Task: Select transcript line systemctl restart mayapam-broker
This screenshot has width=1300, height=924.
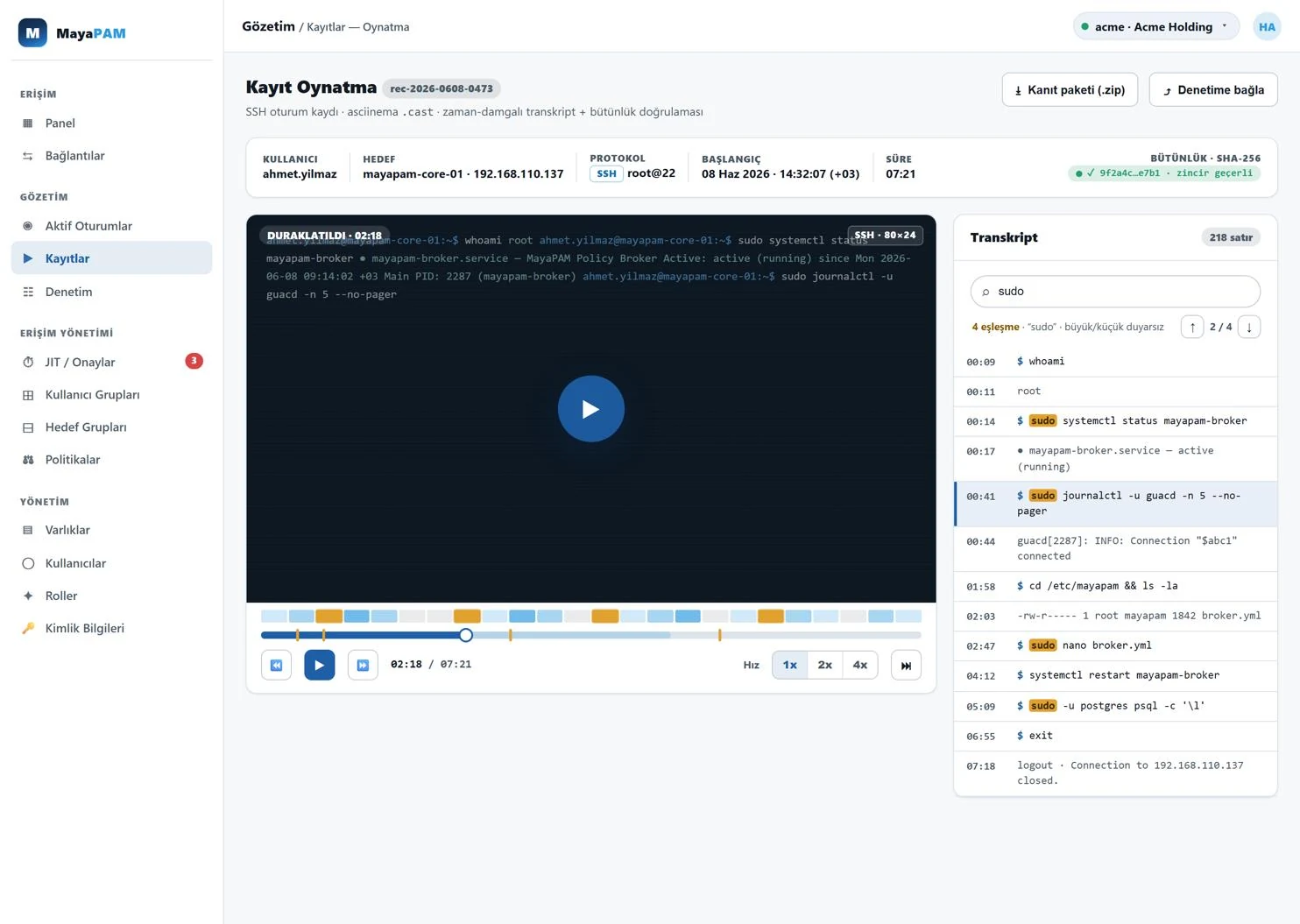Action: [x=1115, y=675]
